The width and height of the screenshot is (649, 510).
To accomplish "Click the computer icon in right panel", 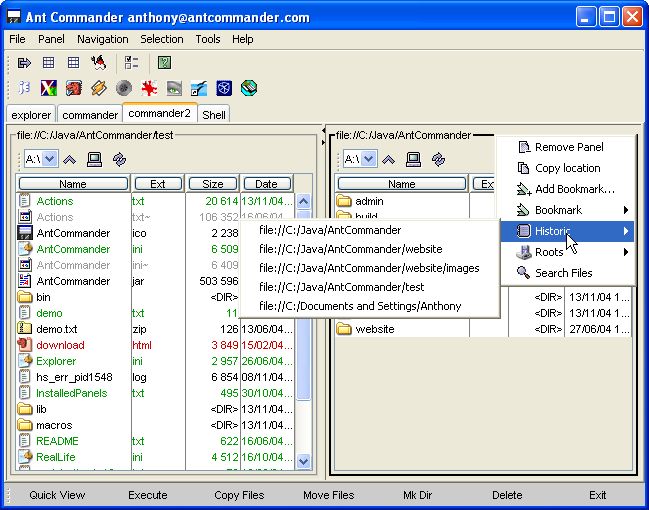I will pyautogui.click(x=413, y=159).
